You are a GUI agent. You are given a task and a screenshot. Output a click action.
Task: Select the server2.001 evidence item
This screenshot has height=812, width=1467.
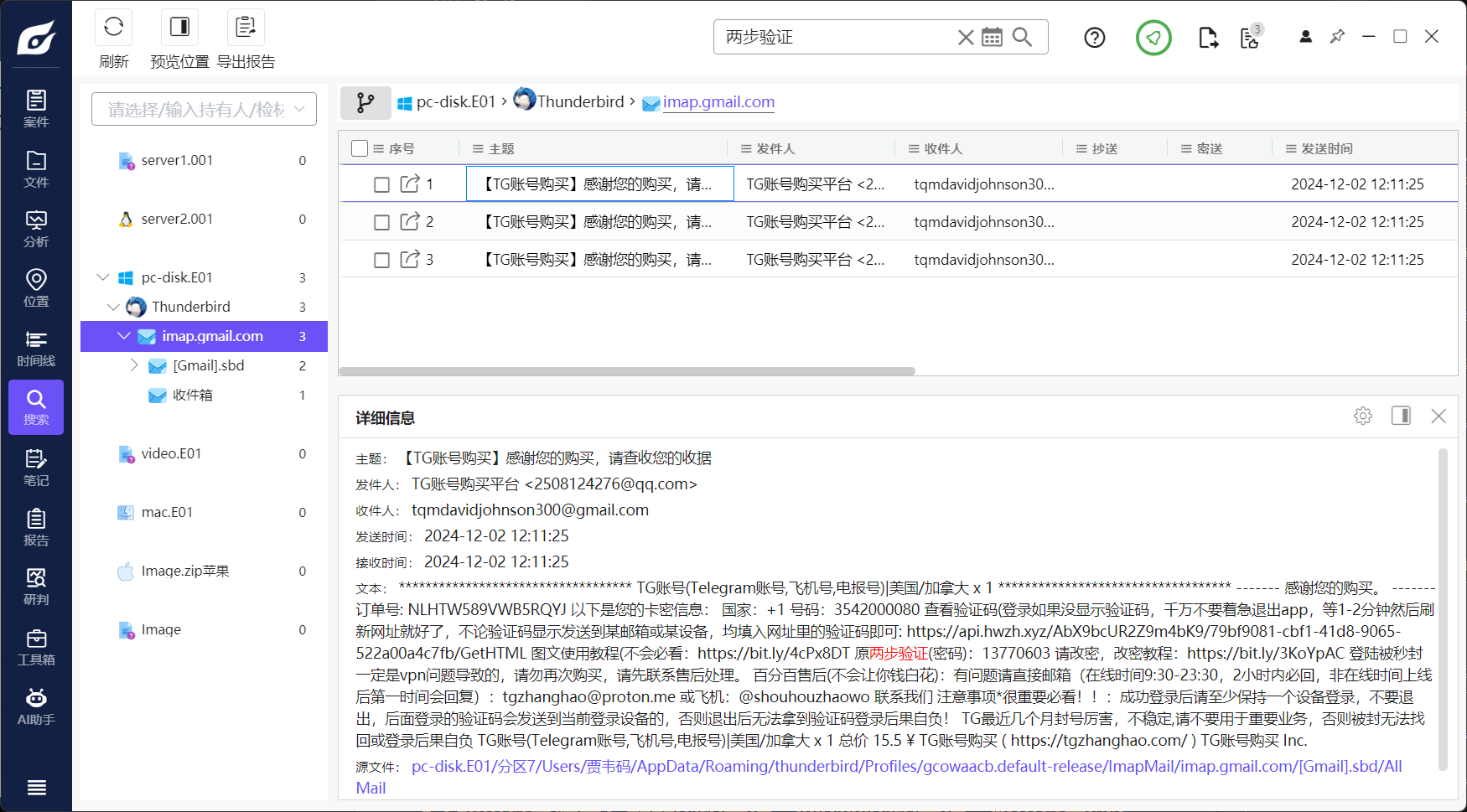coord(204,219)
